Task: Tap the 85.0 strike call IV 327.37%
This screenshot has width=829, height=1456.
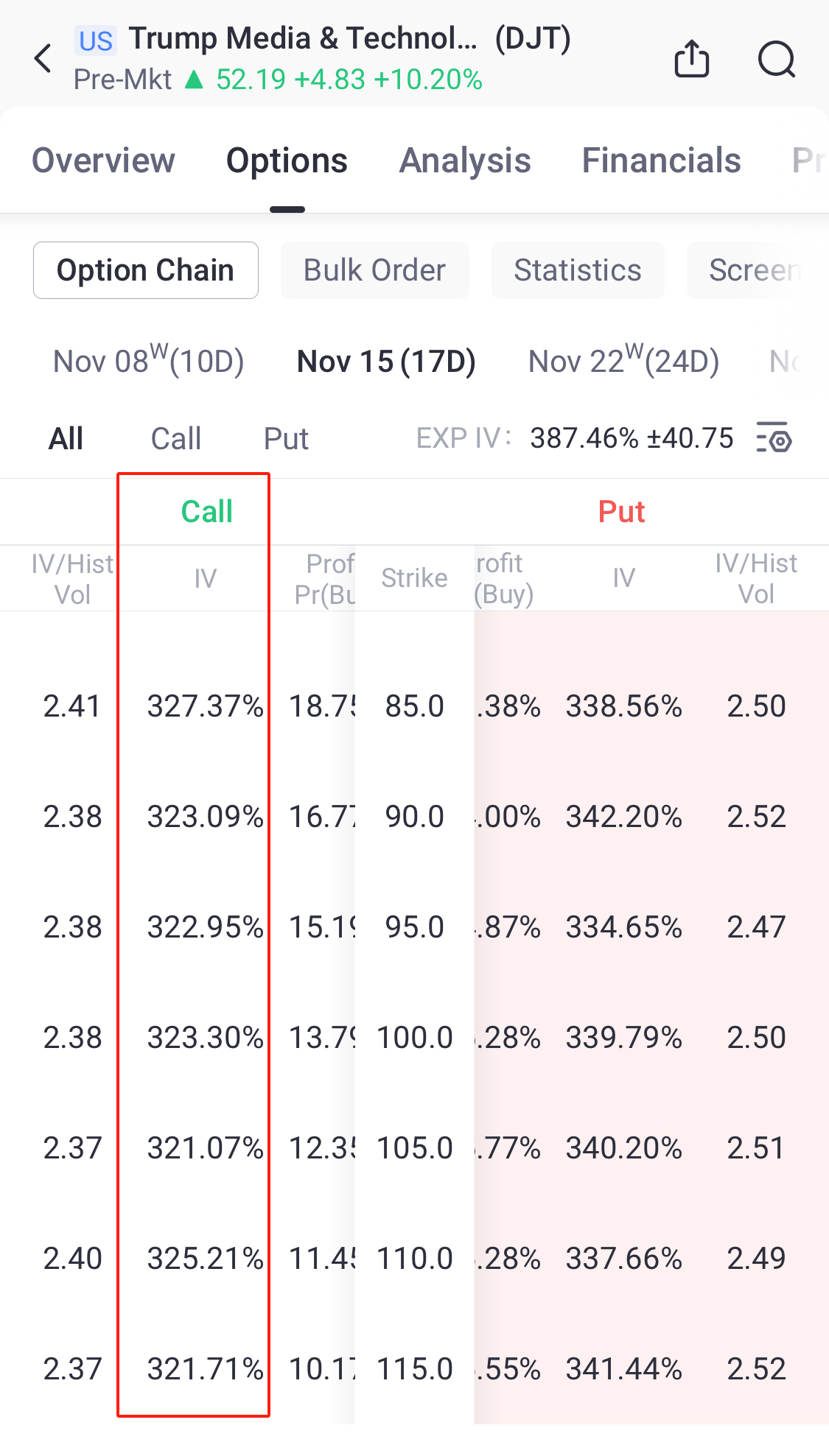Action: [x=205, y=706]
